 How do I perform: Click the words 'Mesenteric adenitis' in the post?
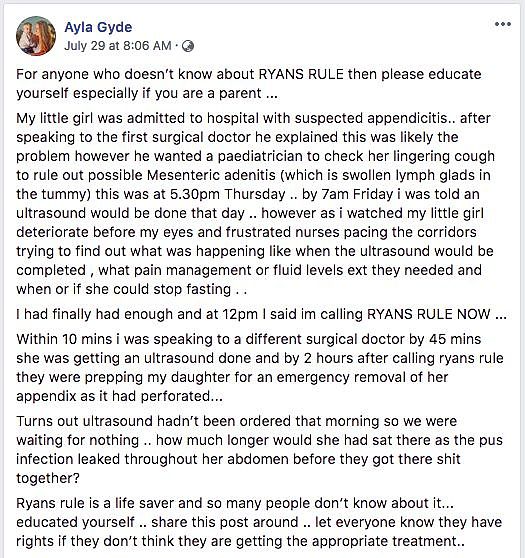[211, 175]
